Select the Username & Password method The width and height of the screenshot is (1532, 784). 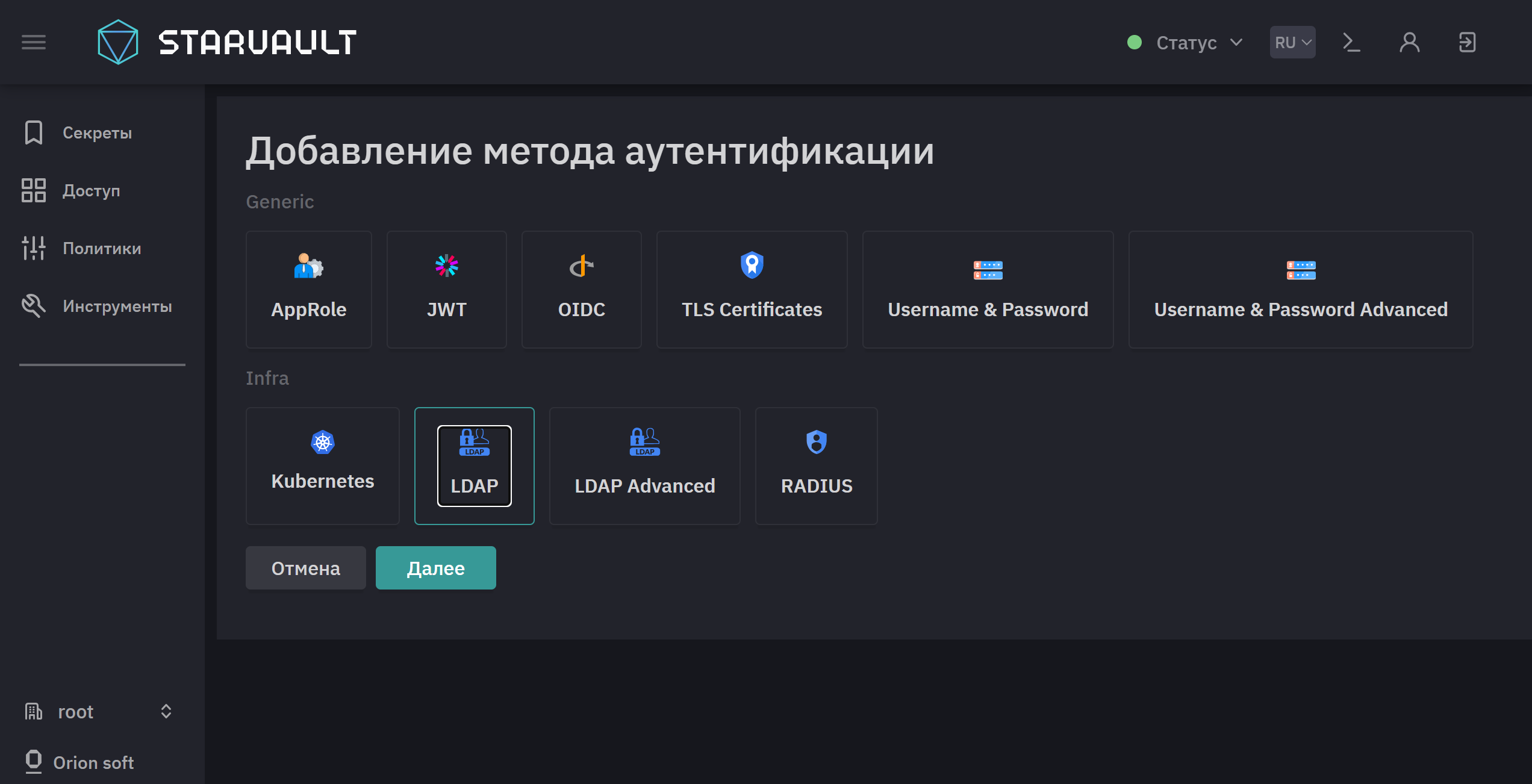click(988, 290)
